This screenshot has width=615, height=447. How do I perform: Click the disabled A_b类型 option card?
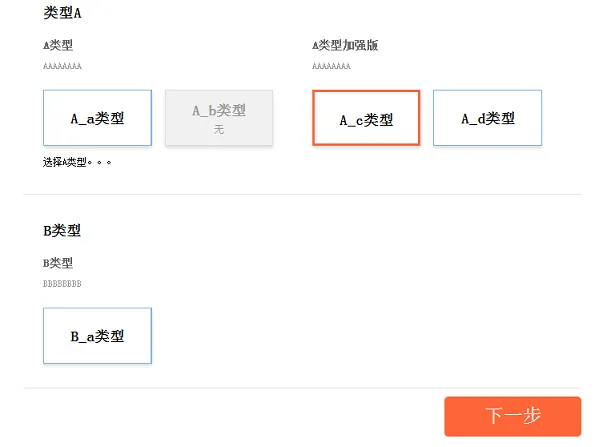coord(218,118)
